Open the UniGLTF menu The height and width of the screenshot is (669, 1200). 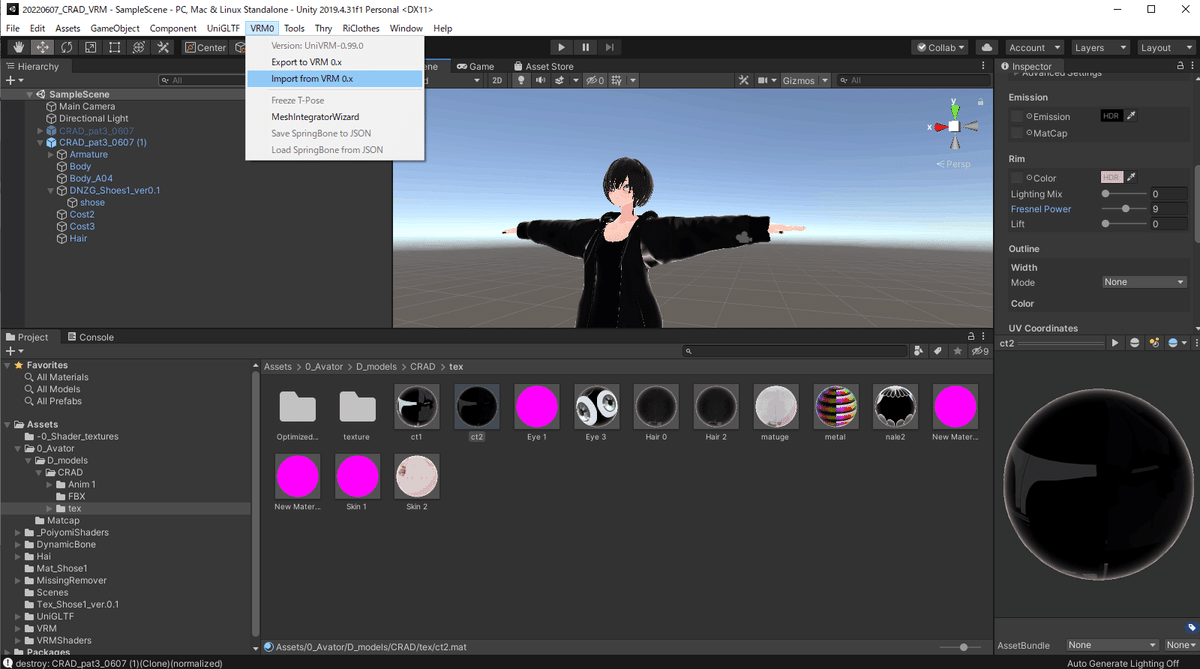223,28
